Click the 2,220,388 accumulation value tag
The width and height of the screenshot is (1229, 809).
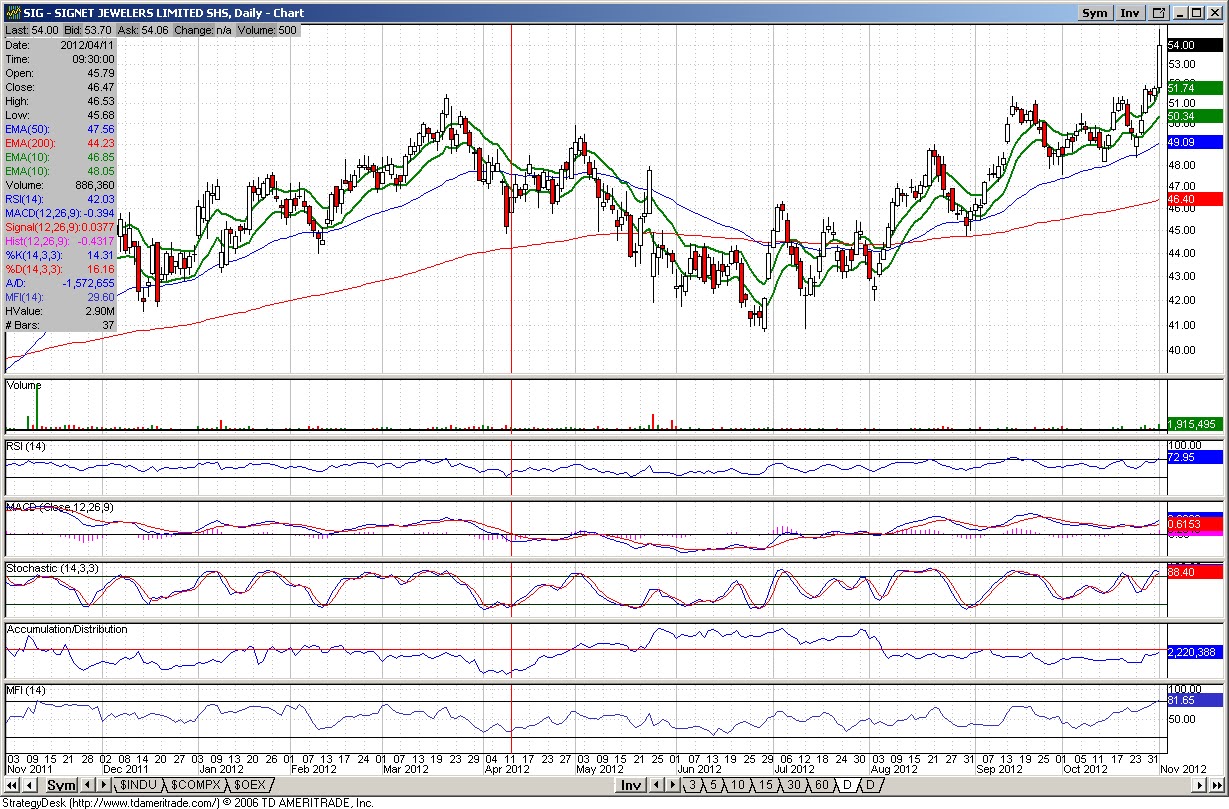[1195, 652]
